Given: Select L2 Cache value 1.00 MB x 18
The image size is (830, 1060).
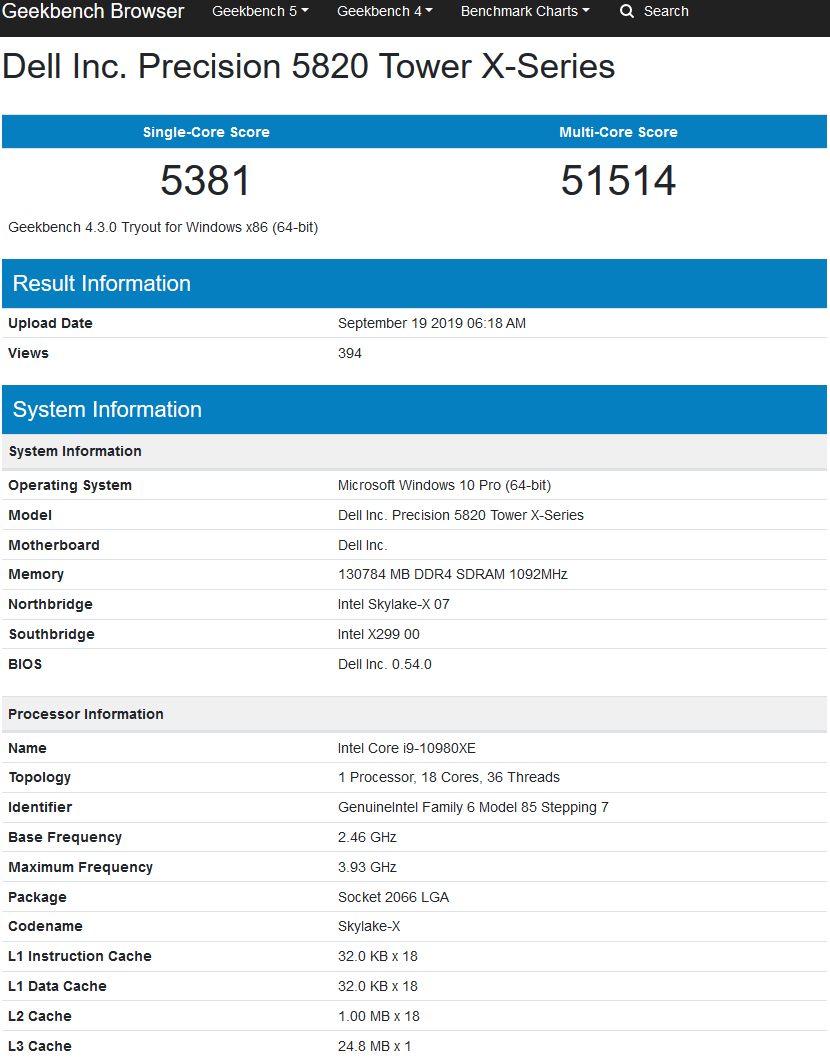Looking at the screenshot, I should pyautogui.click(x=379, y=1017).
